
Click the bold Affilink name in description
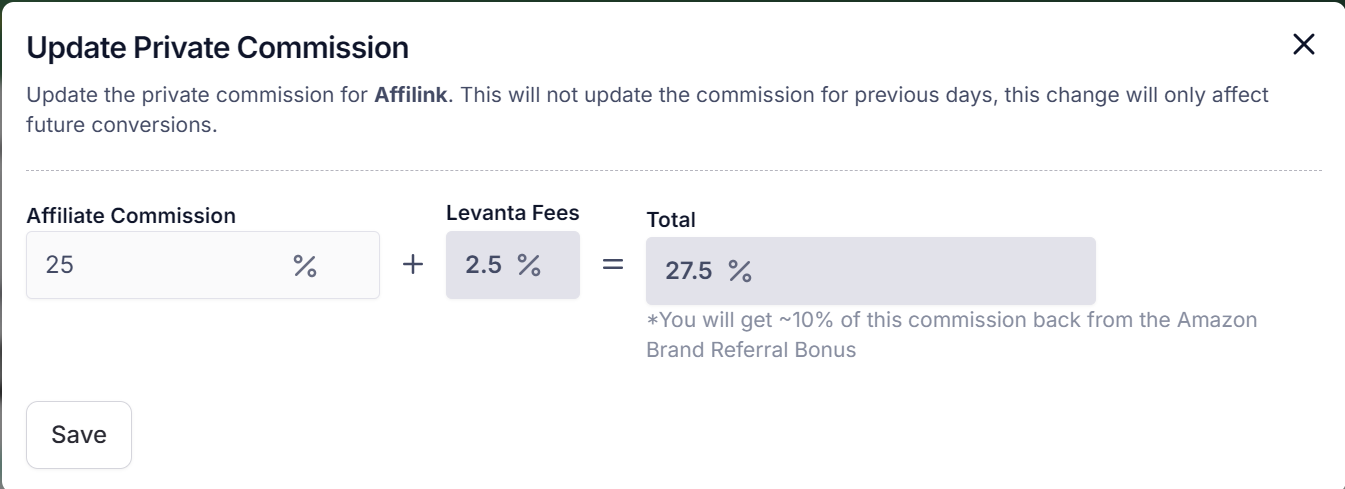coord(413,96)
